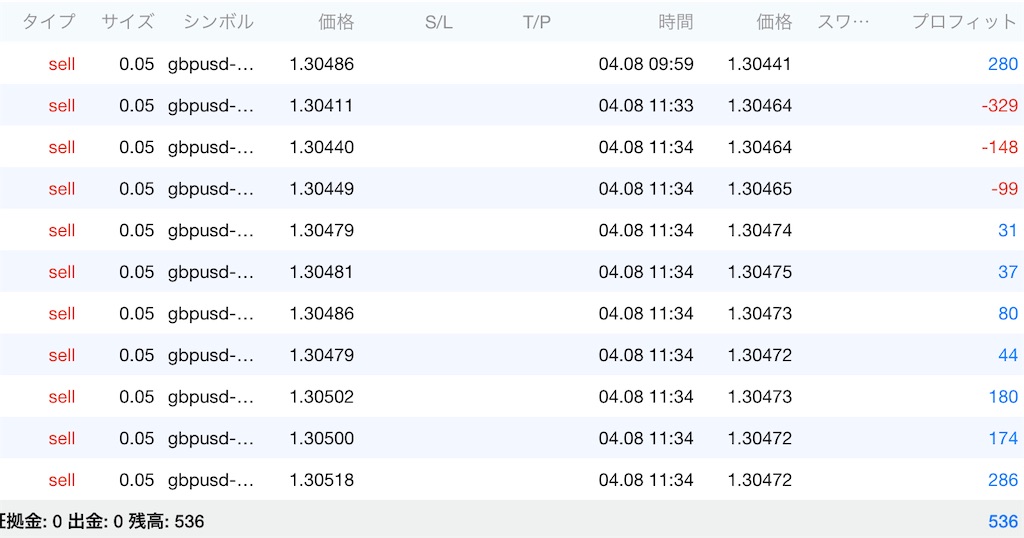Click the 1.30479 open price in the 44 row
Viewport: 1024px width, 538px height.
321,355
